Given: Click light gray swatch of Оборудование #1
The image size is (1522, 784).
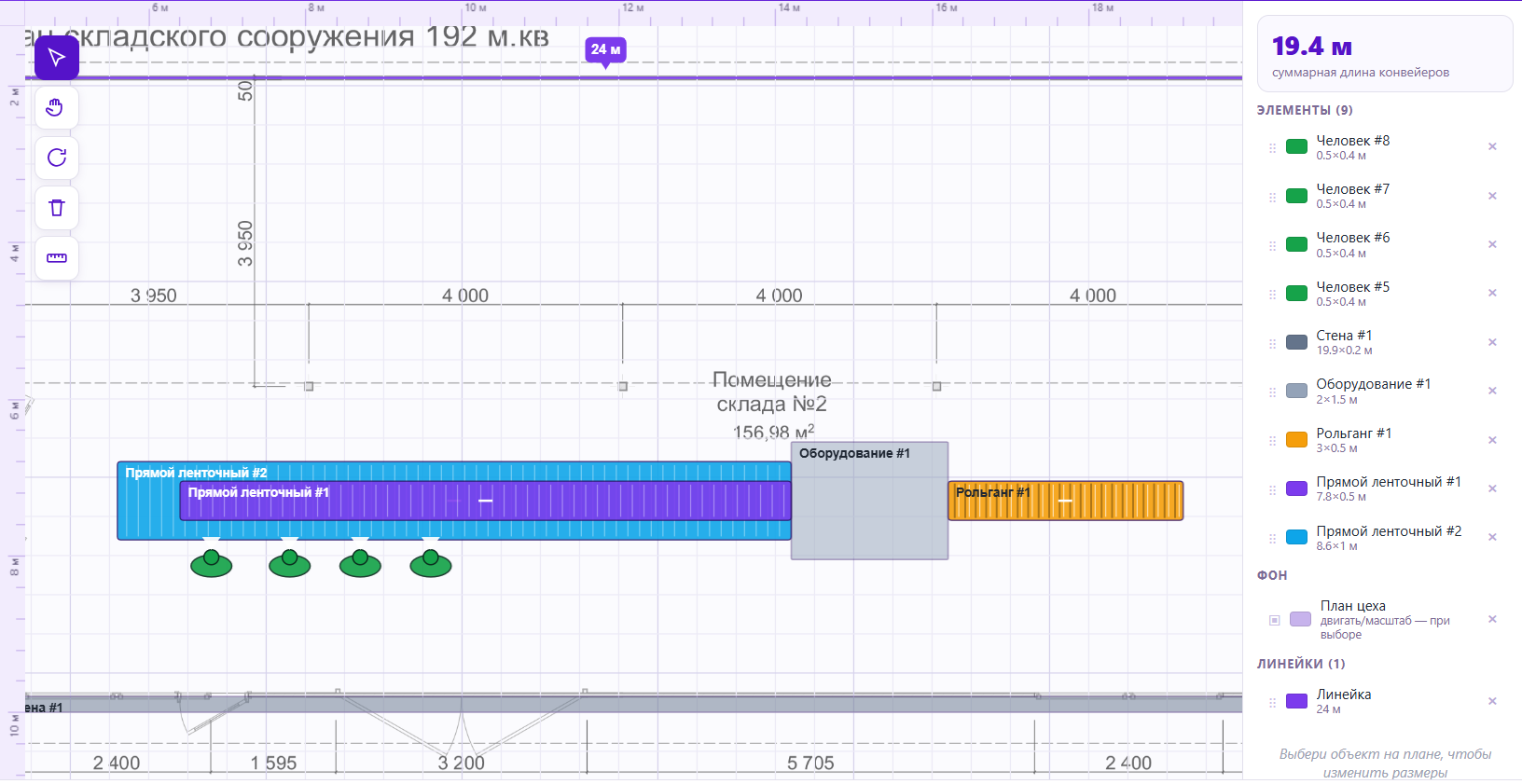Looking at the screenshot, I should (x=1296, y=391).
